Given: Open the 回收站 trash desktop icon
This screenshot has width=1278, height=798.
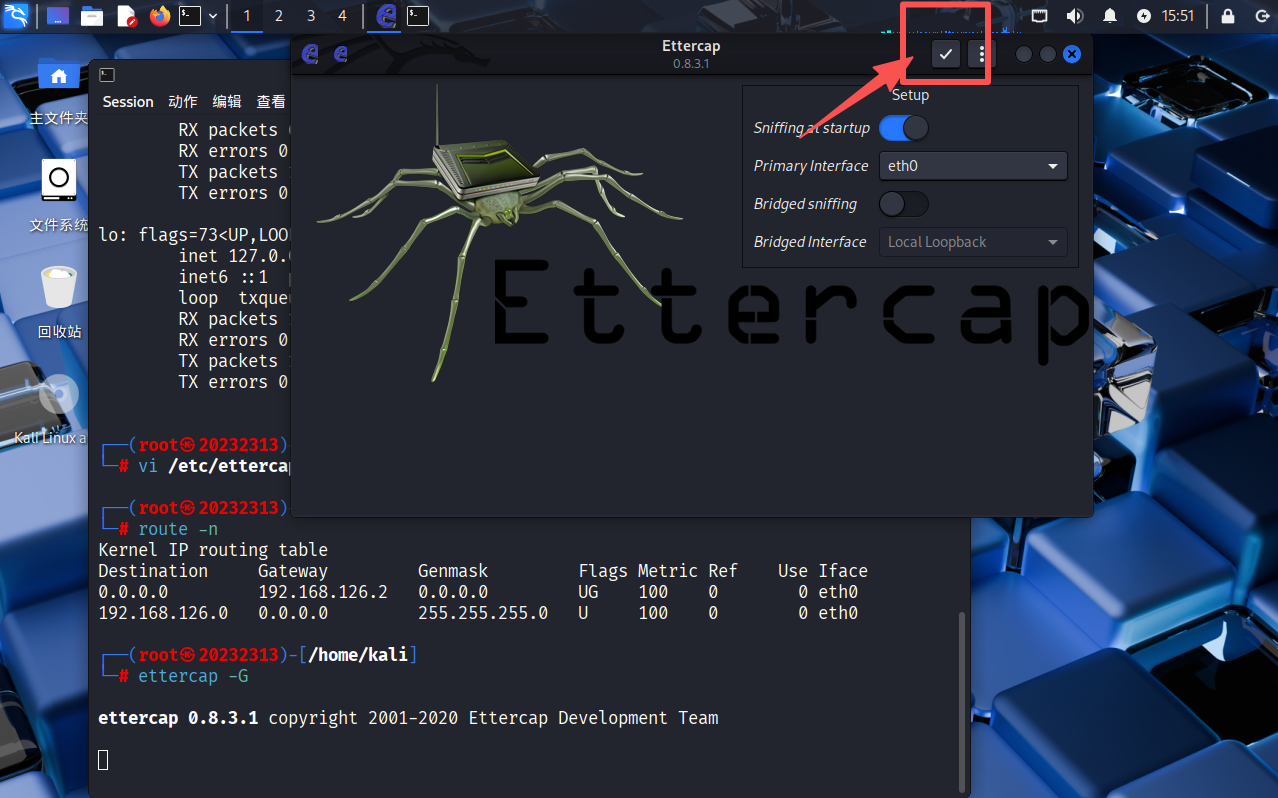Looking at the screenshot, I should click(59, 303).
